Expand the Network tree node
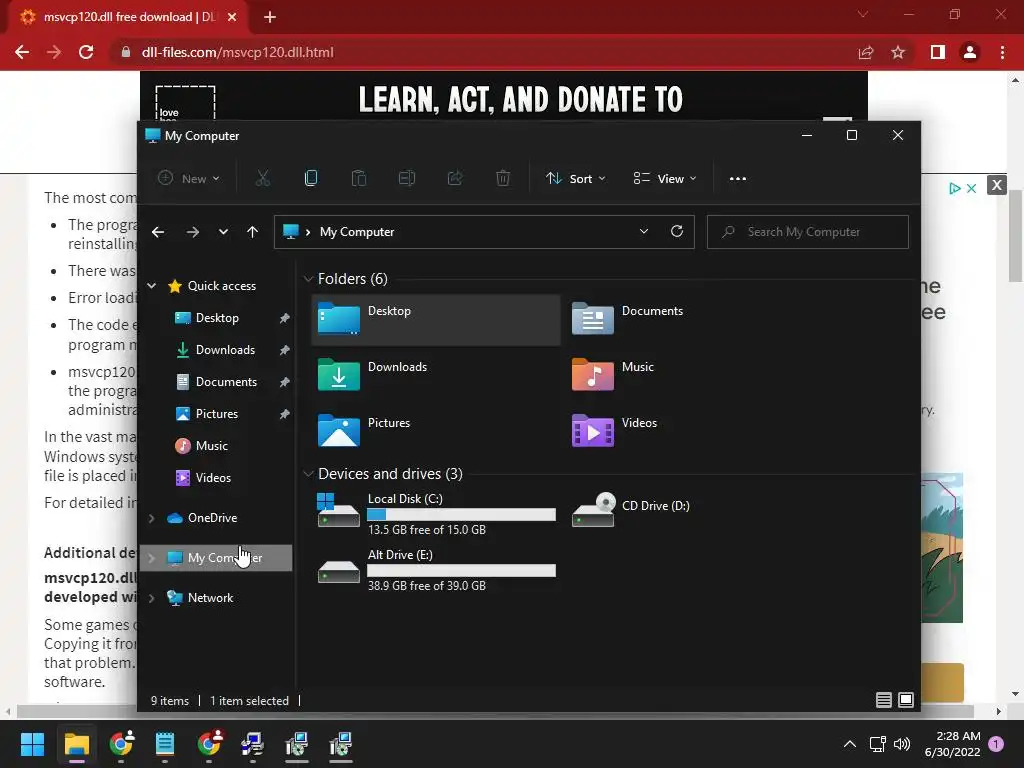Screen dimensions: 1024x768 click(x=152, y=598)
